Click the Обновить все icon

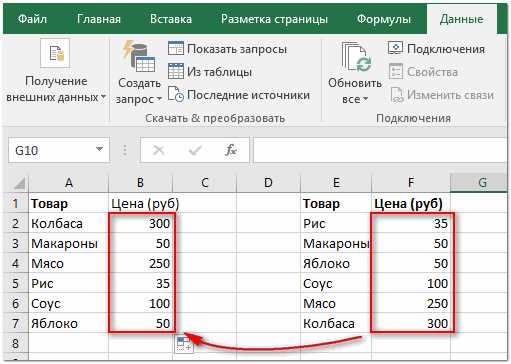[356, 57]
